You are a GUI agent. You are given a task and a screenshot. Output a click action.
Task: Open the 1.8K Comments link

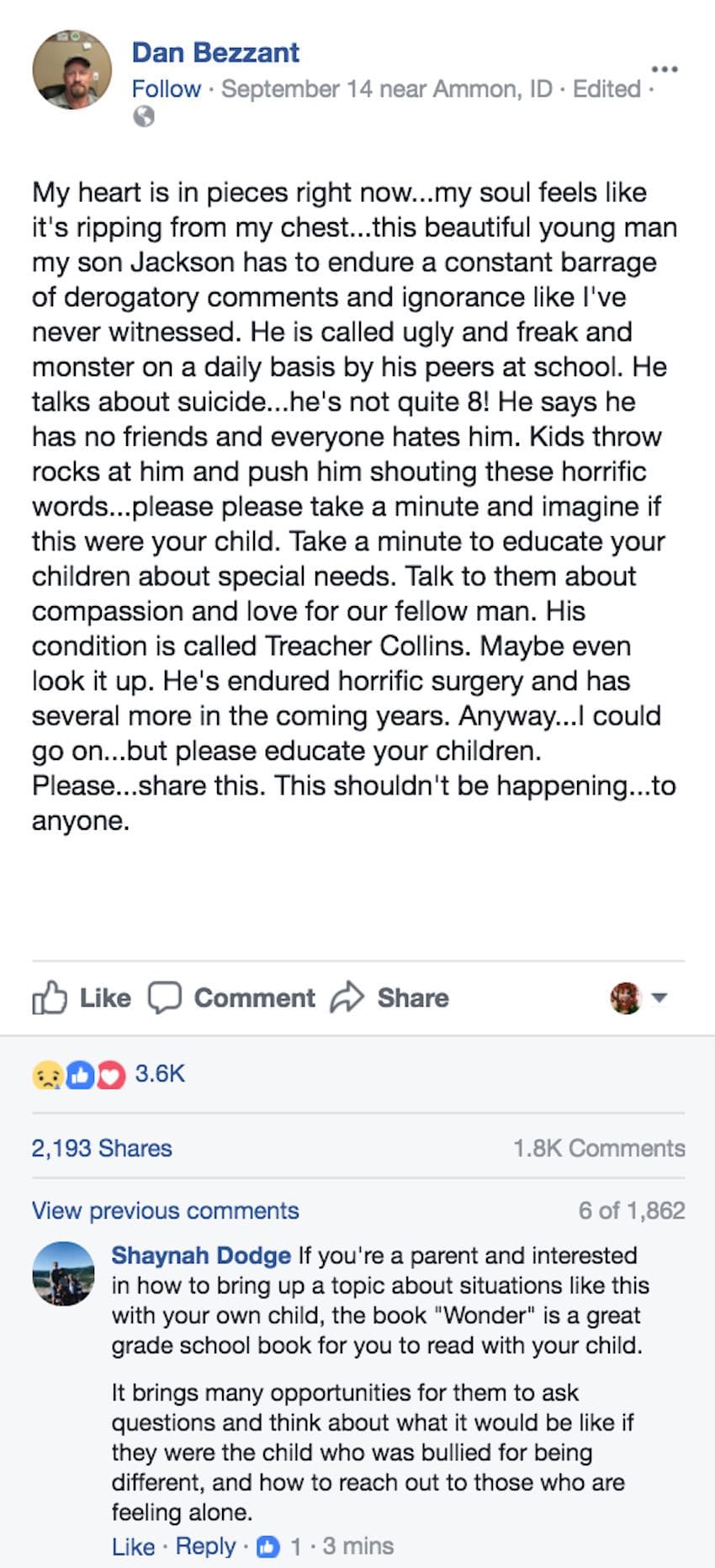pyautogui.click(x=599, y=1148)
